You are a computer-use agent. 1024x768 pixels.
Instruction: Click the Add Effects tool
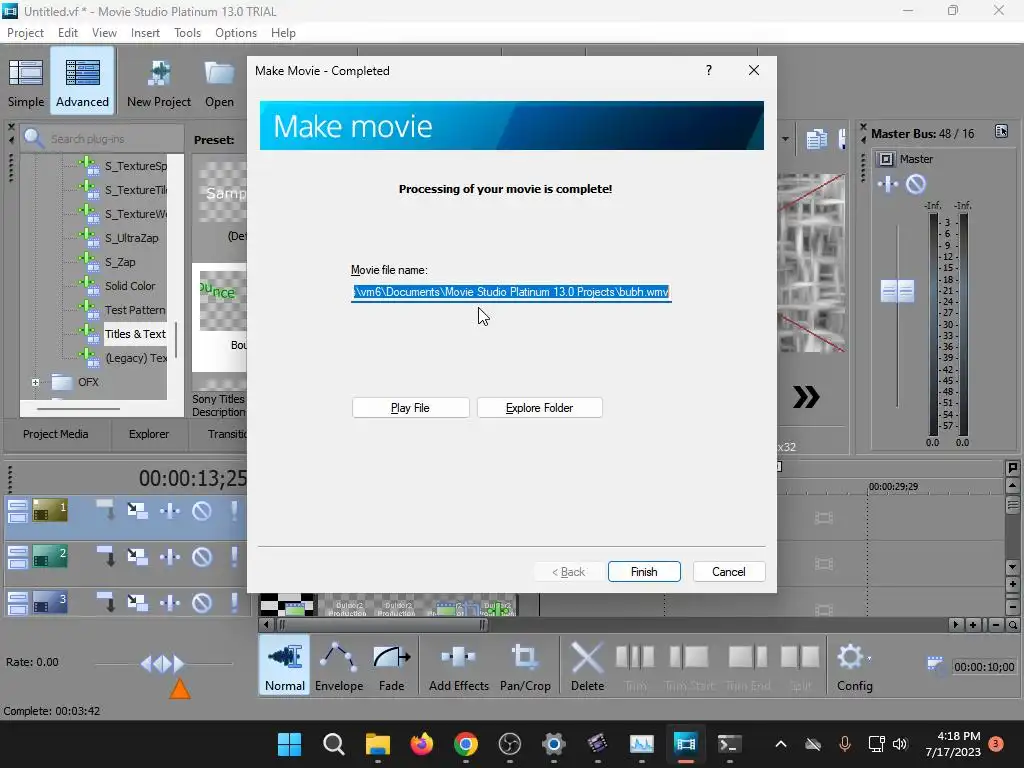[458, 667]
